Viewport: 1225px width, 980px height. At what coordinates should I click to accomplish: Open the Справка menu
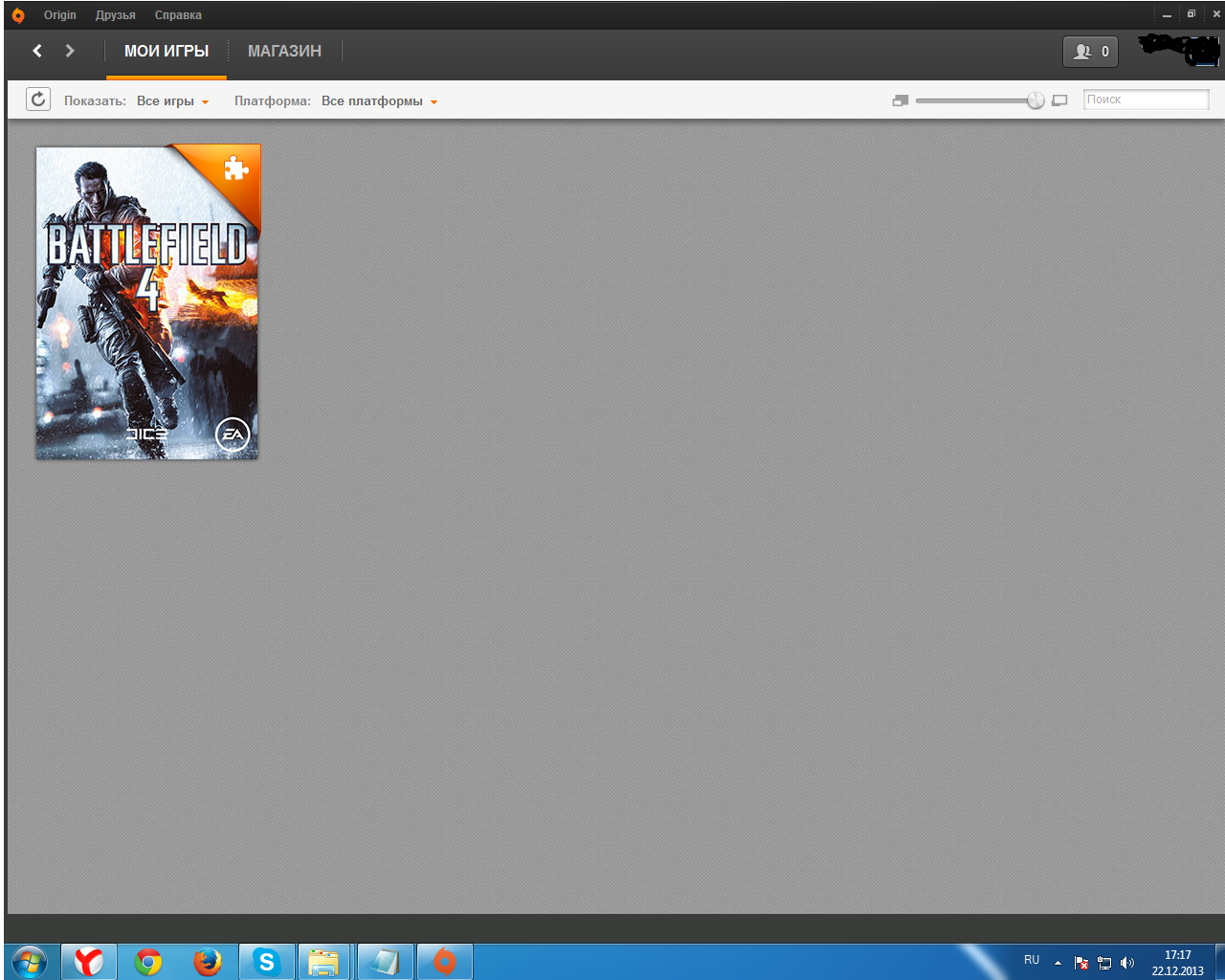pos(178,15)
